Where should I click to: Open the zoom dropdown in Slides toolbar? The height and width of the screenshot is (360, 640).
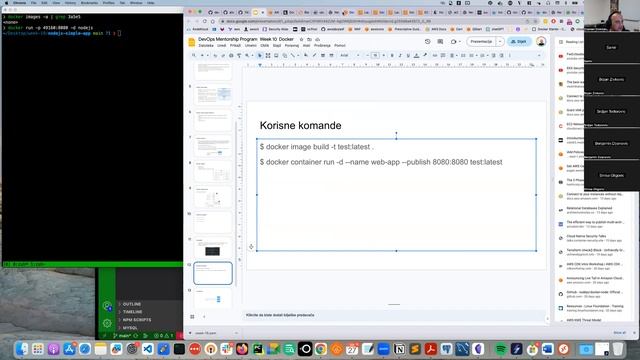click(248, 55)
